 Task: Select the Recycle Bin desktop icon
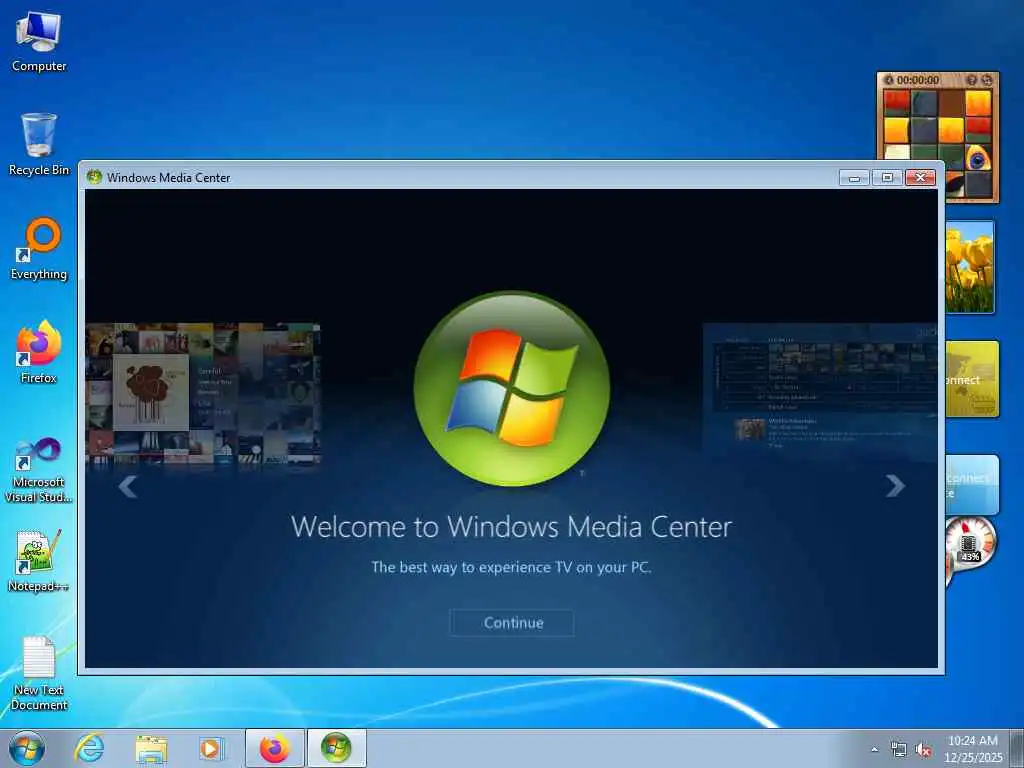click(x=39, y=144)
